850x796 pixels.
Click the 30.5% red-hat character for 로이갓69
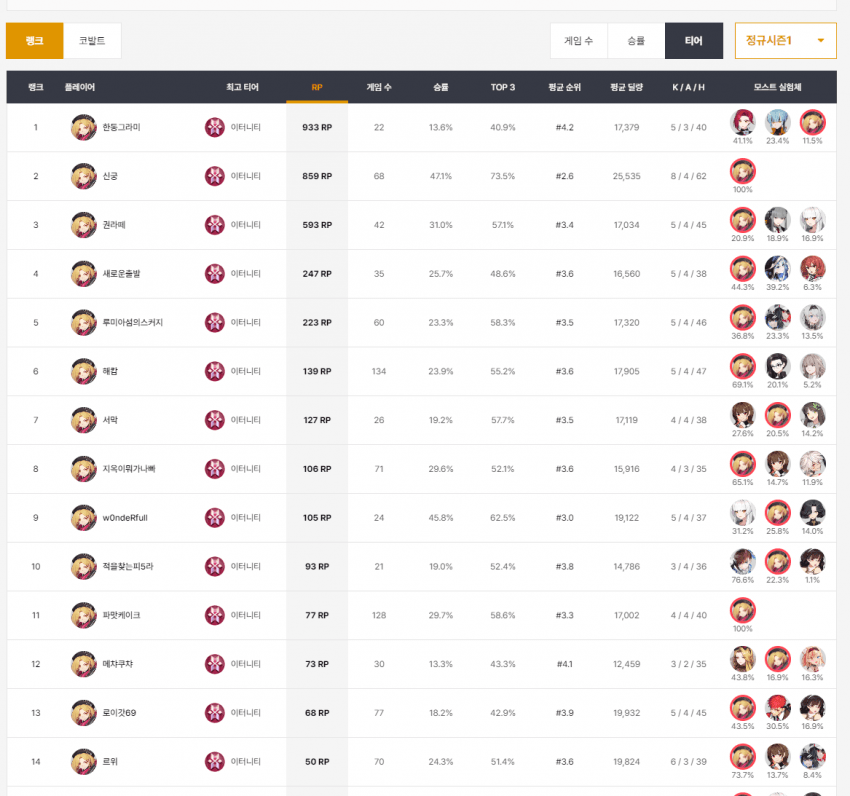(x=777, y=708)
